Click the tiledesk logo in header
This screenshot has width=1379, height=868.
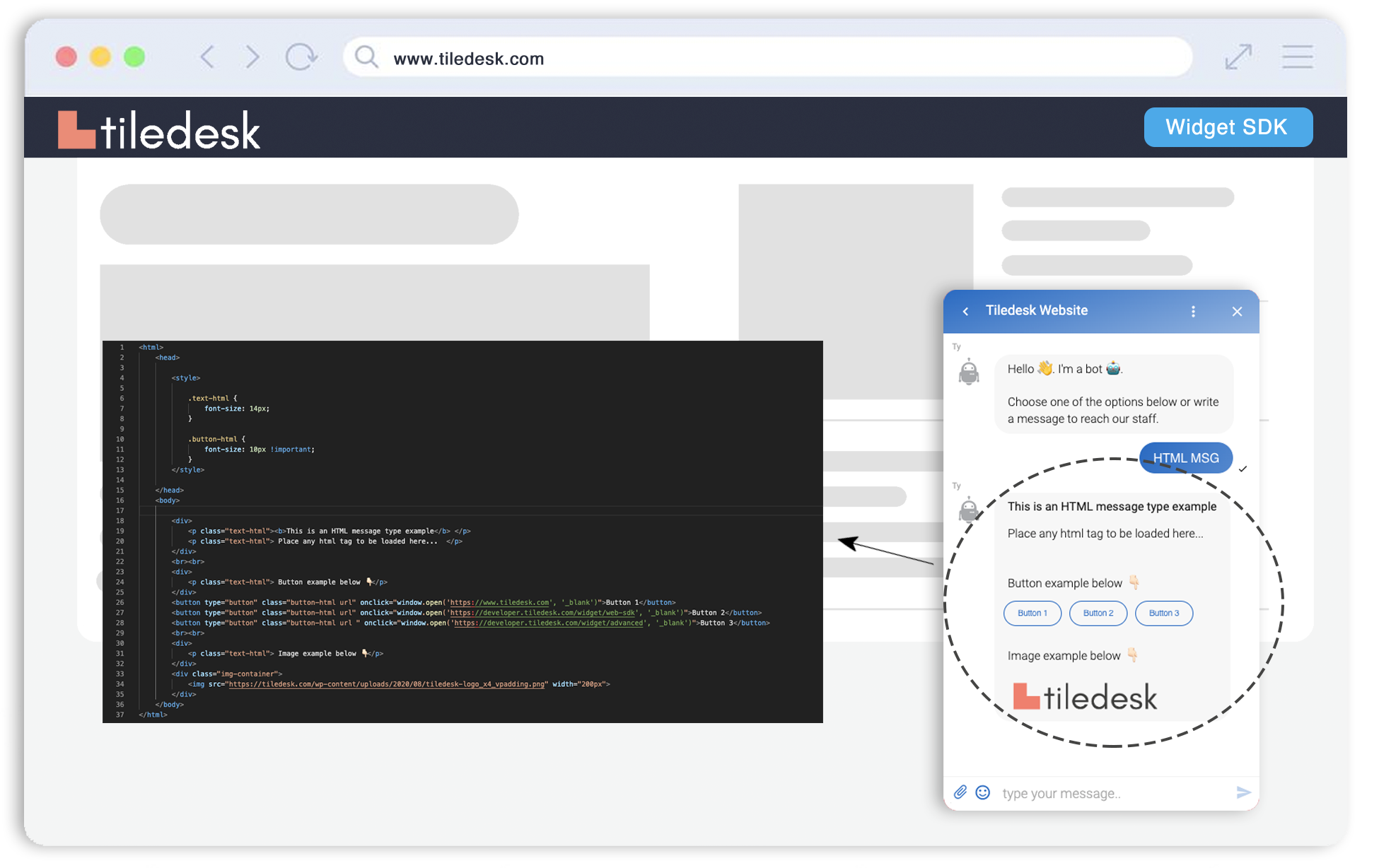159,130
